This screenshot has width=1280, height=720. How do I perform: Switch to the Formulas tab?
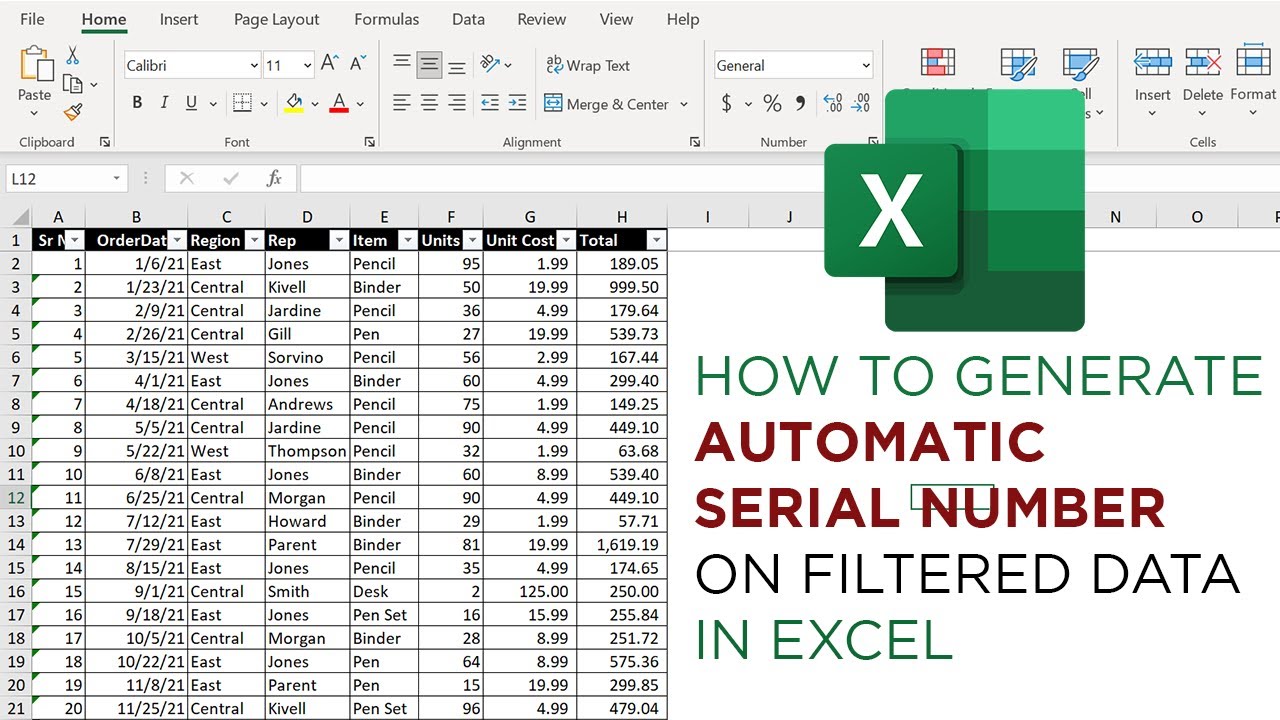(x=386, y=19)
